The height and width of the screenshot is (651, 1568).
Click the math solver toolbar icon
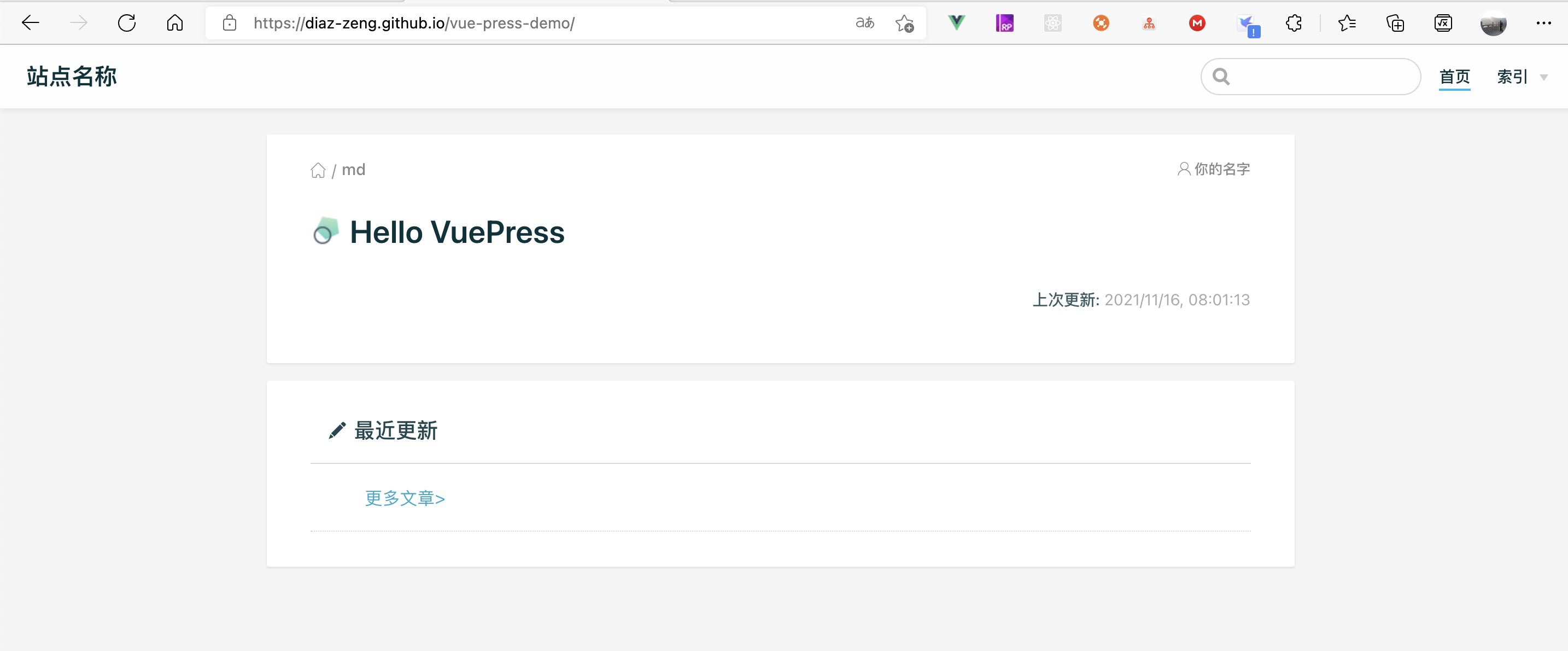click(x=1443, y=23)
